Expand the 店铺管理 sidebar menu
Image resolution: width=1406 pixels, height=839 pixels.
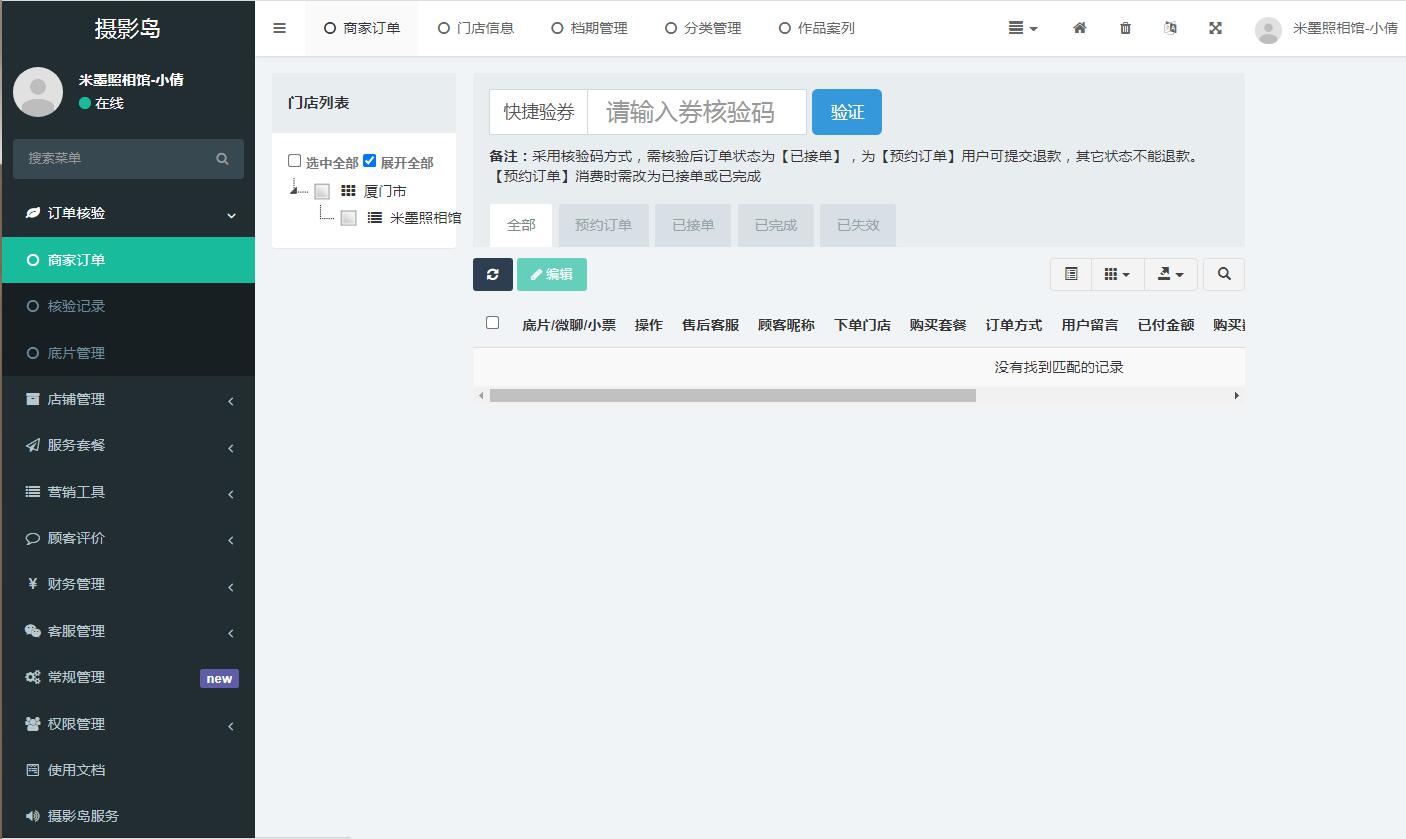(127, 399)
